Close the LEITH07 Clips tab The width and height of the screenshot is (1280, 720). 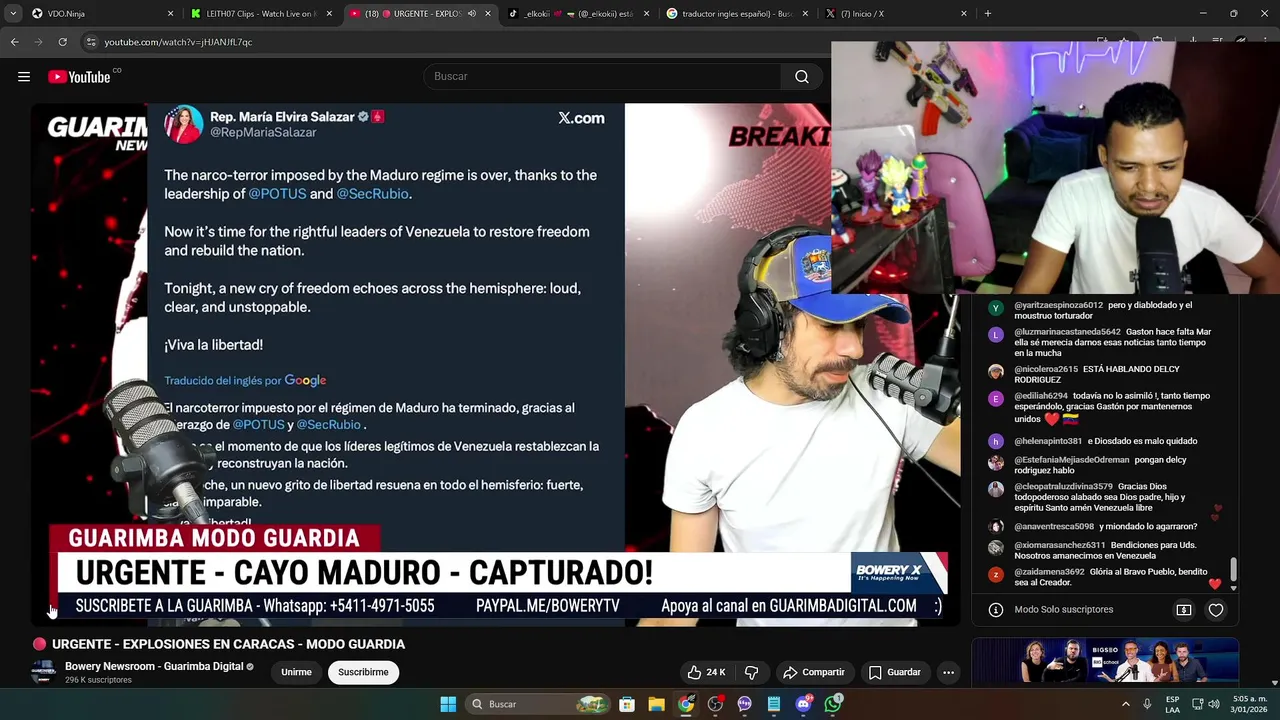click(330, 14)
